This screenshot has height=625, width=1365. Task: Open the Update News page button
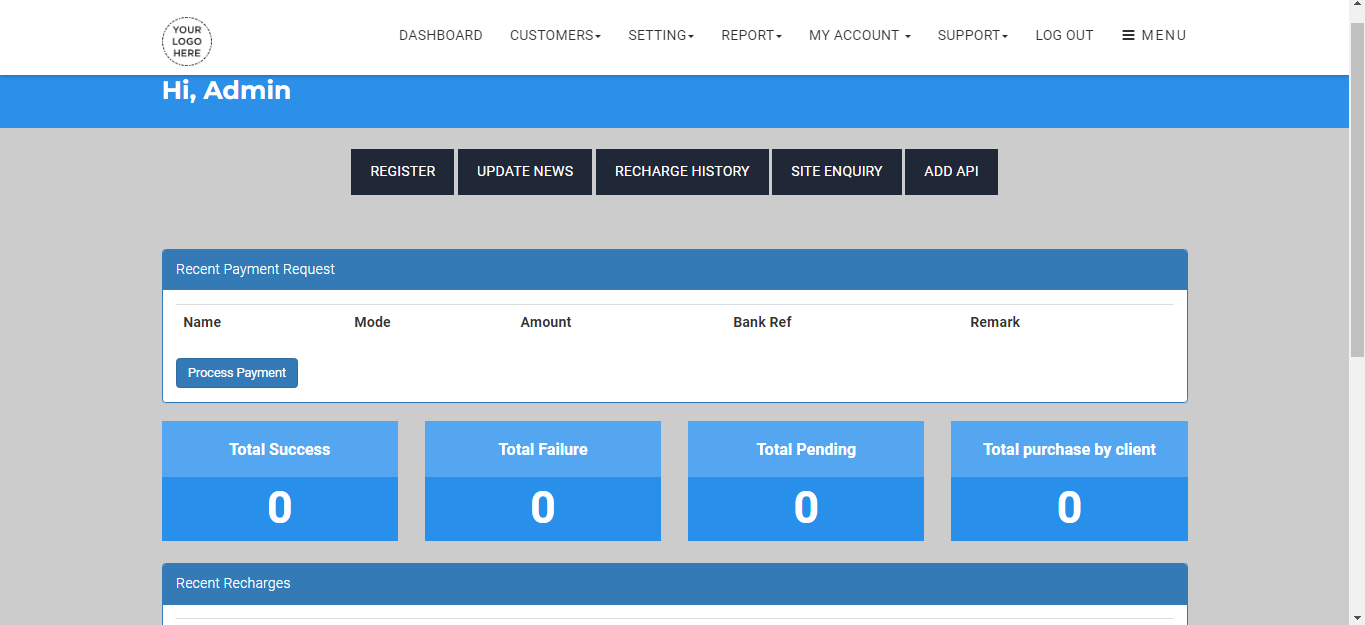click(x=525, y=171)
